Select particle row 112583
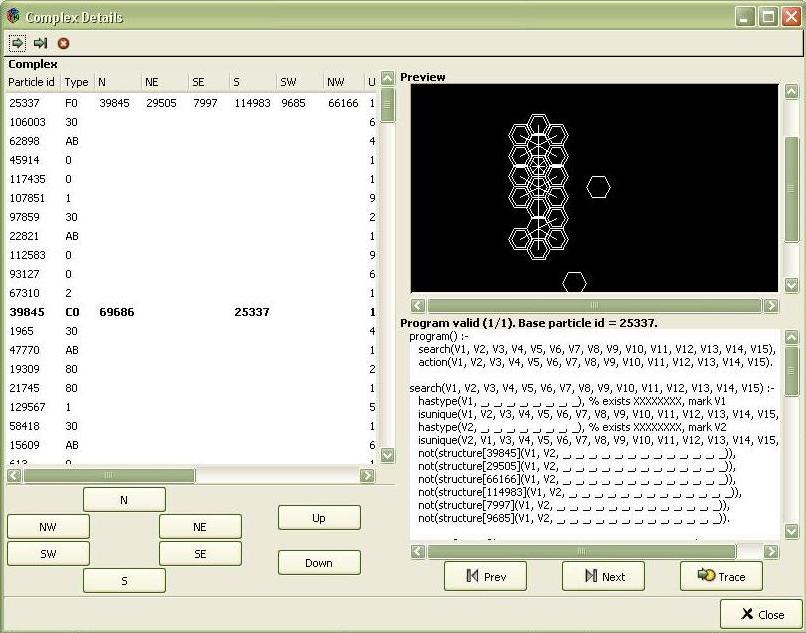The width and height of the screenshot is (806, 633). pos(192,255)
